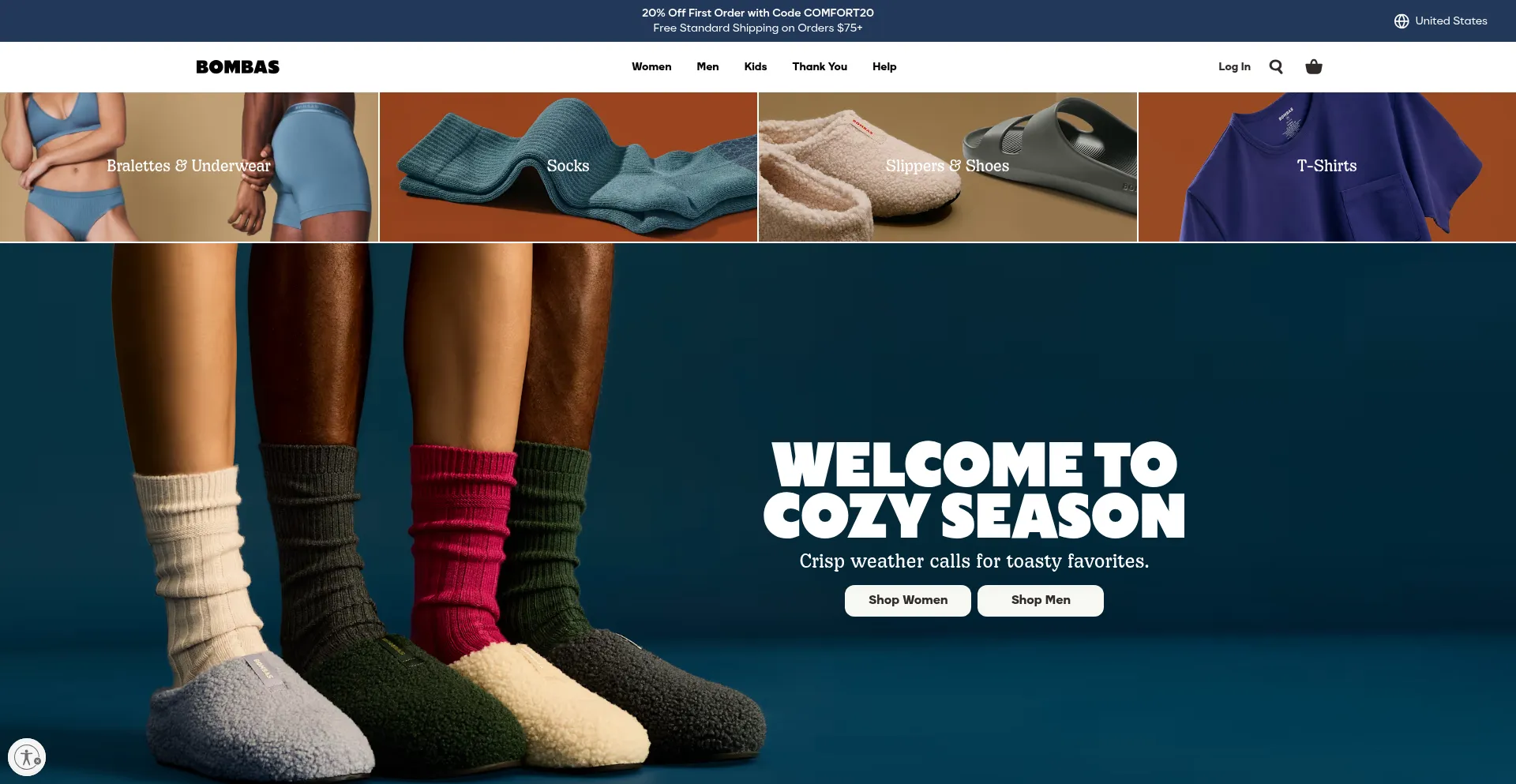Open the Help menu item
The image size is (1516, 784).
[884, 67]
